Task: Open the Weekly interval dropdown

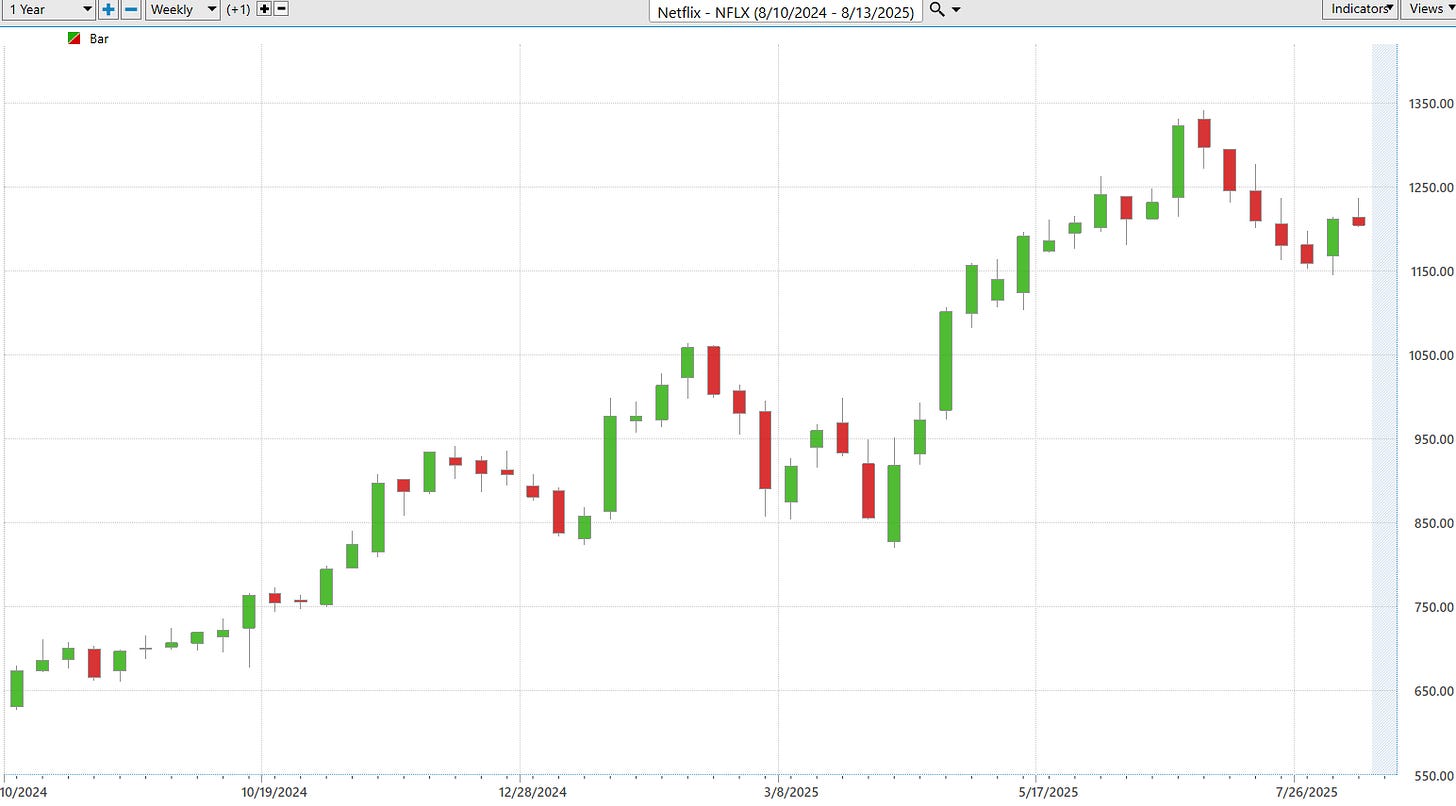Action: (183, 9)
